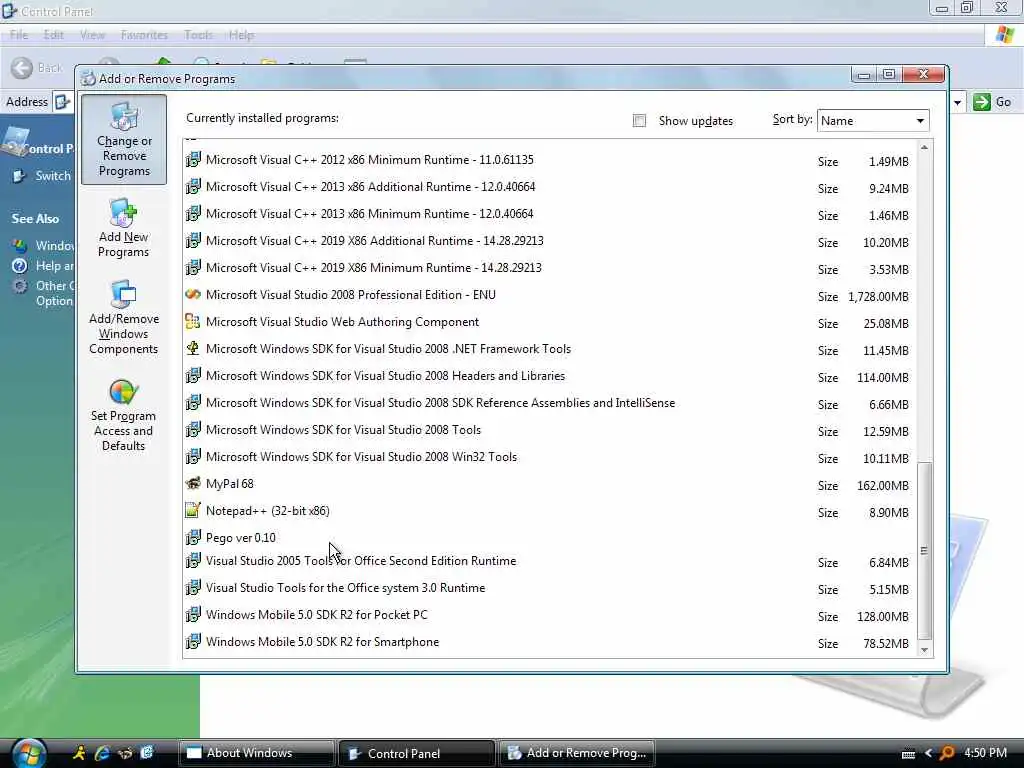Click Back button in Control Panel toolbar
Viewport: 1024px width, 768px height.
point(37,68)
